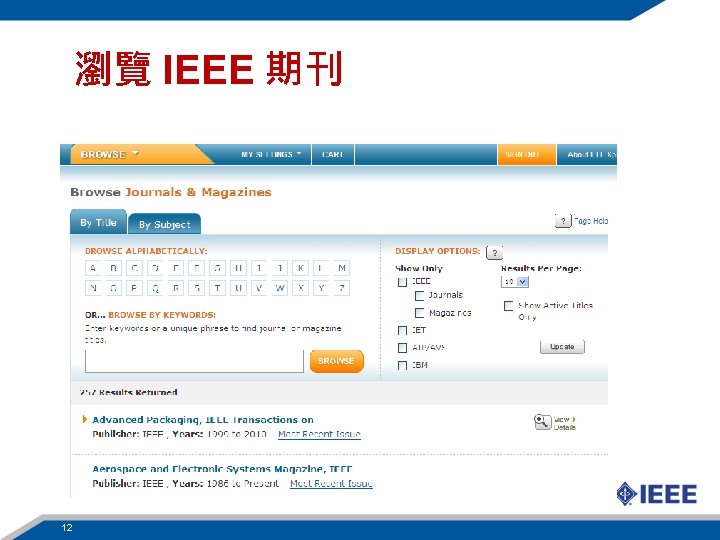Browse titles starting with letter P
720x540 pixels.
[135, 288]
